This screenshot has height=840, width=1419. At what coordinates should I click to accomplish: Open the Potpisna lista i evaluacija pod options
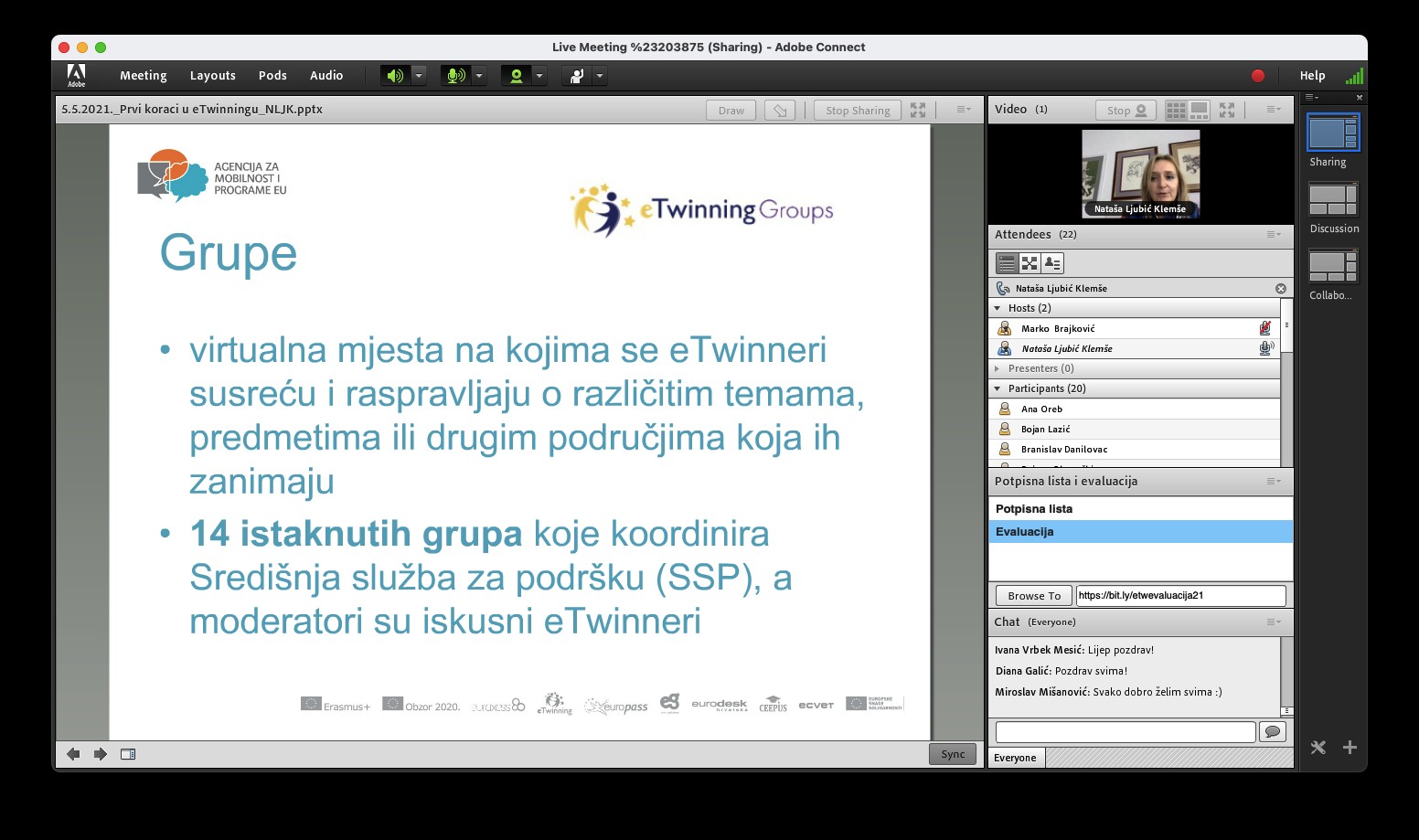tap(1274, 482)
